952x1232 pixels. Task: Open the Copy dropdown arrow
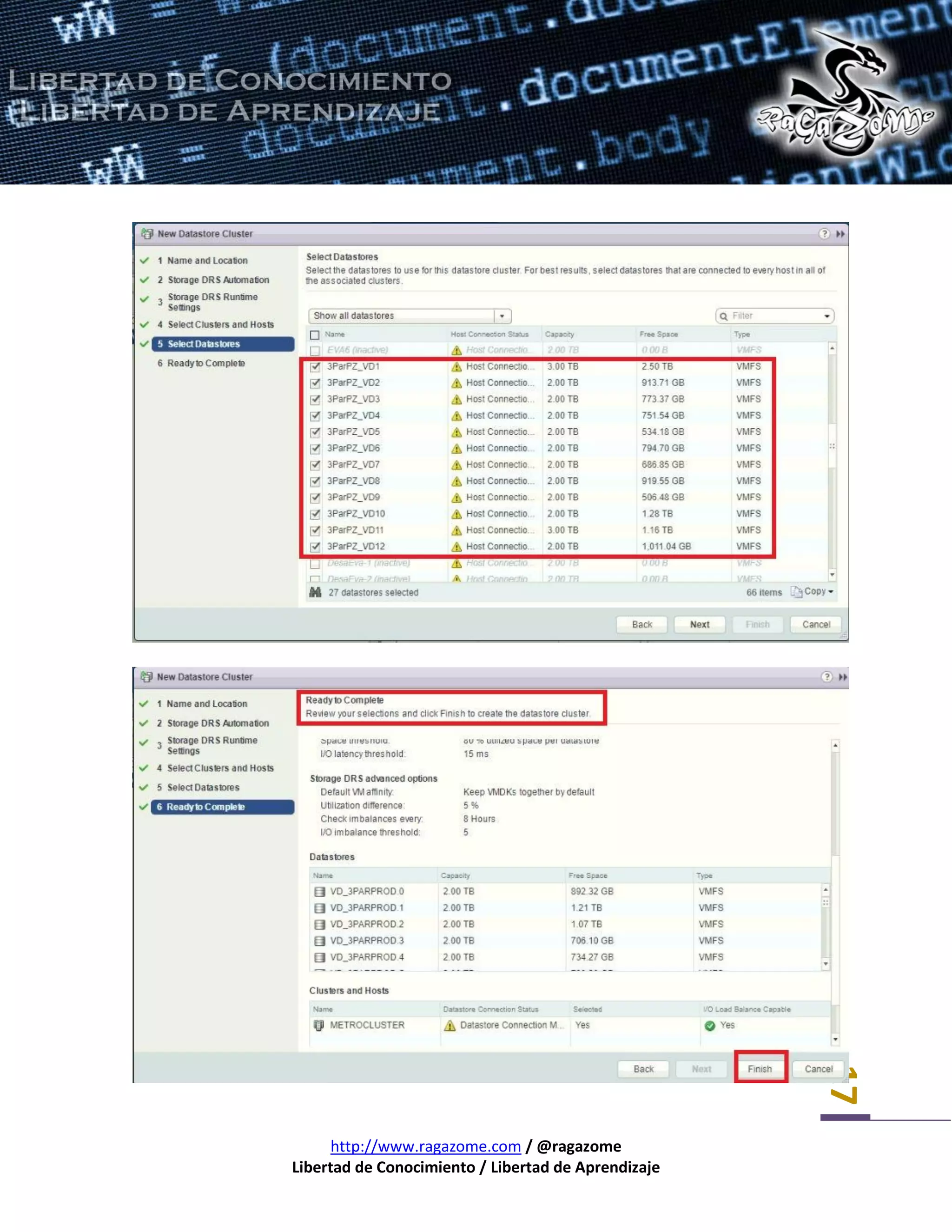pos(831,592)
